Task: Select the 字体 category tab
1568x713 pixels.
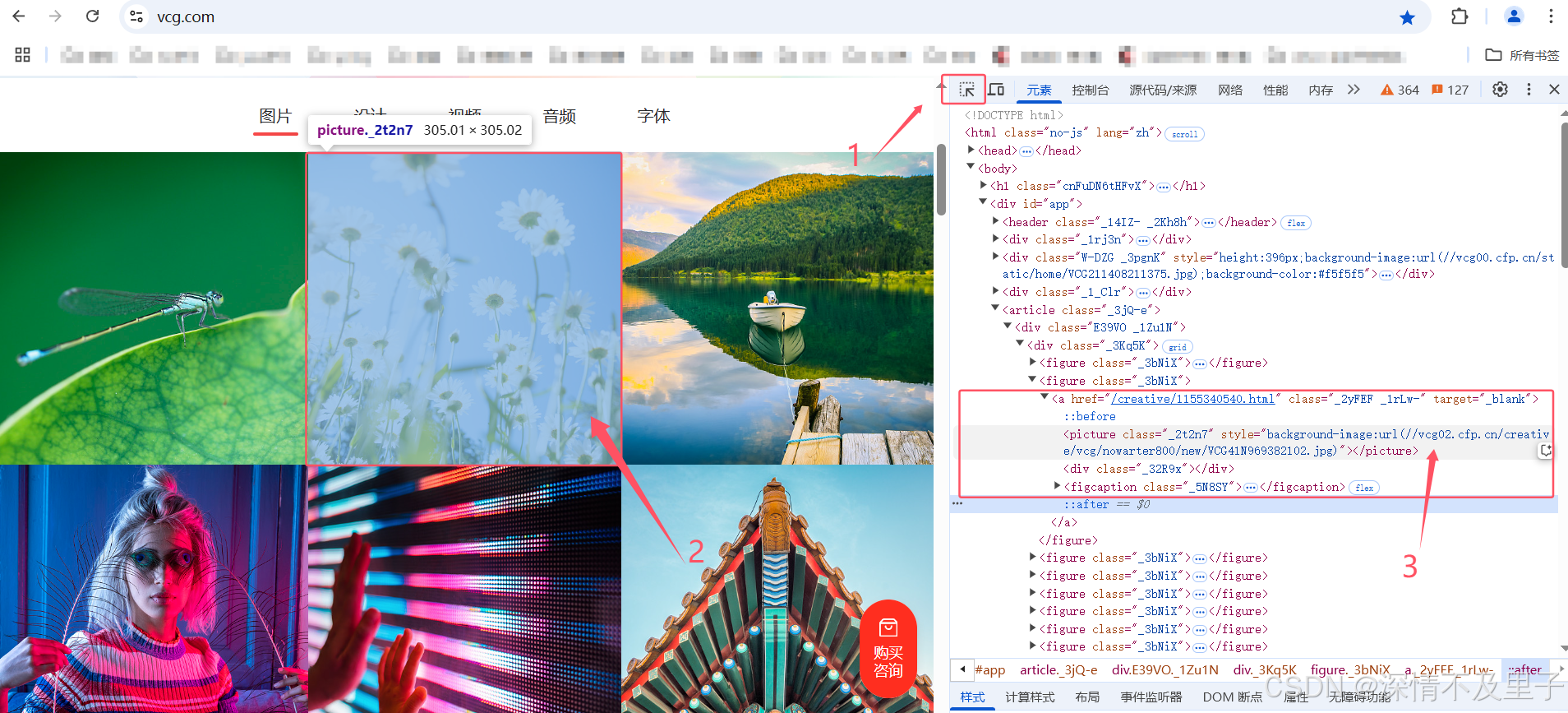Action: point(654,117)
